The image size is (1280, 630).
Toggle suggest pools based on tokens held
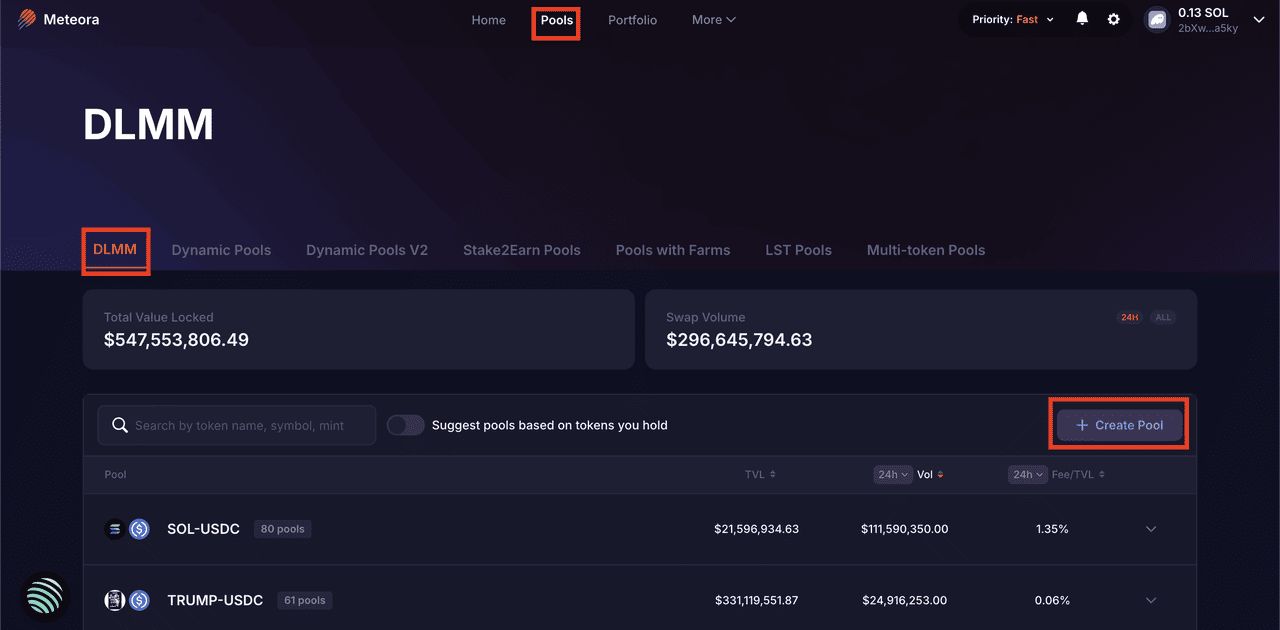point(406,425)
